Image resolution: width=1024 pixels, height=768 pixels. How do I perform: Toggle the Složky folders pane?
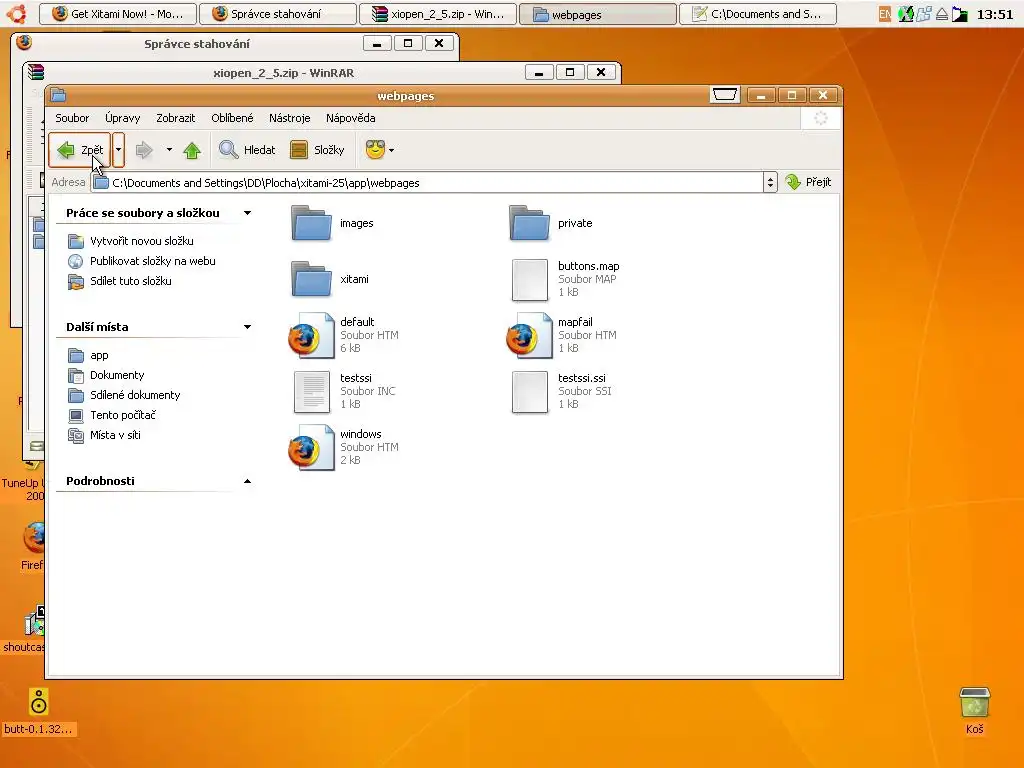coord(317,150)
